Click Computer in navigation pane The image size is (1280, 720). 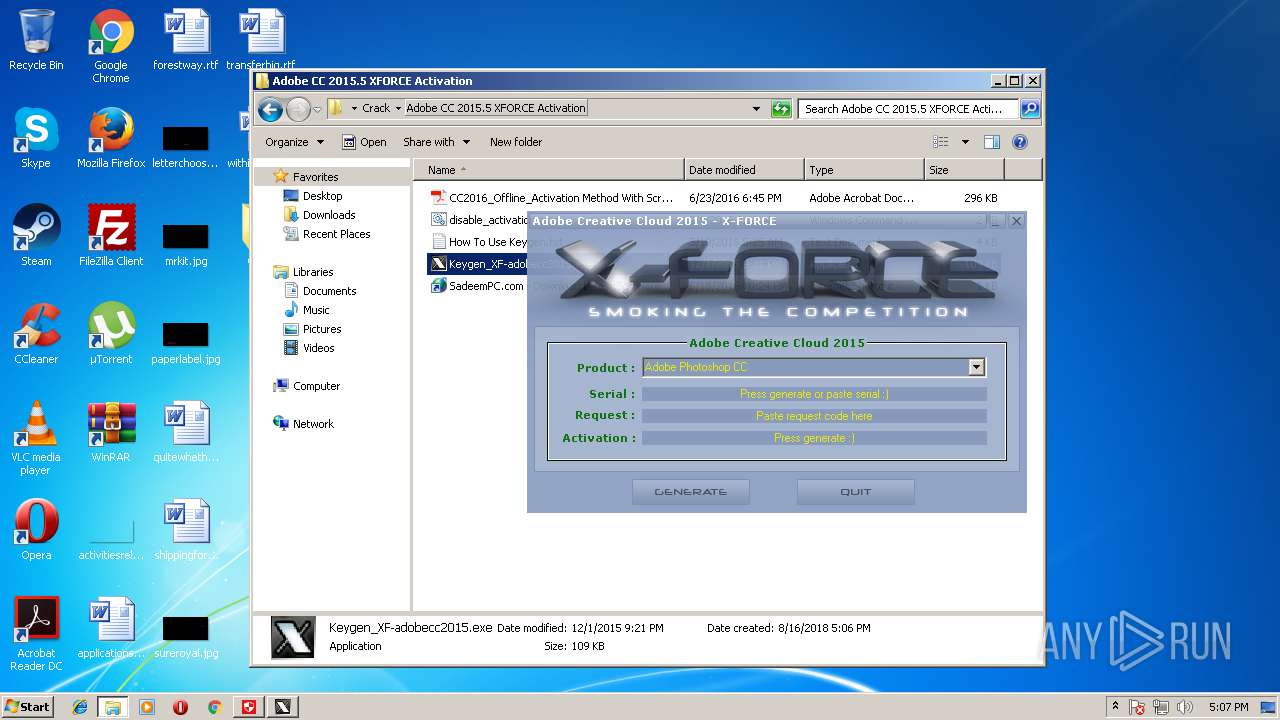tap(316, 386)
